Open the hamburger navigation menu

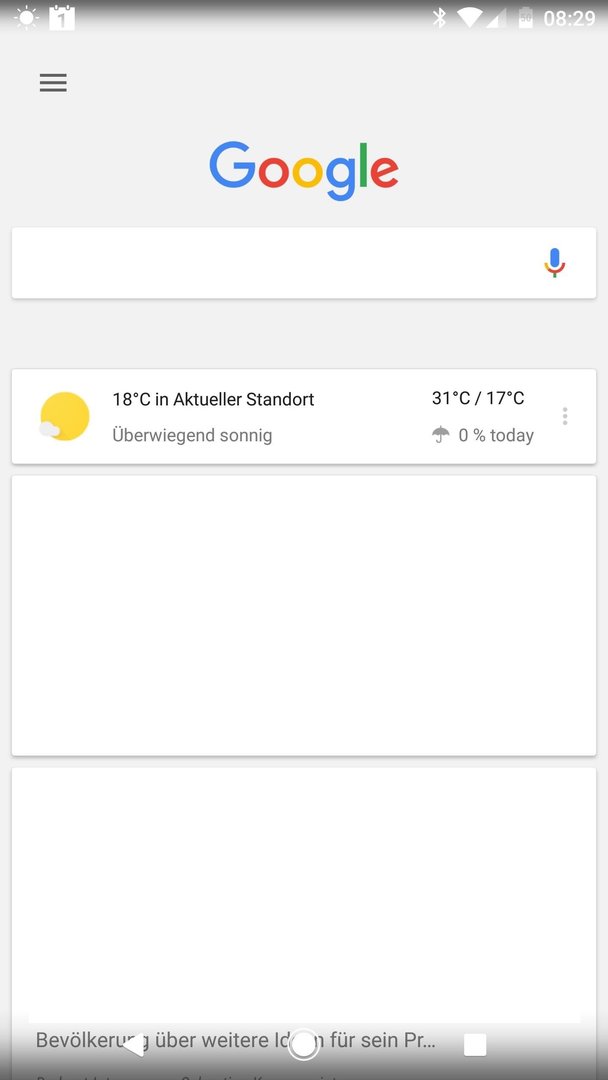(53, 83)
